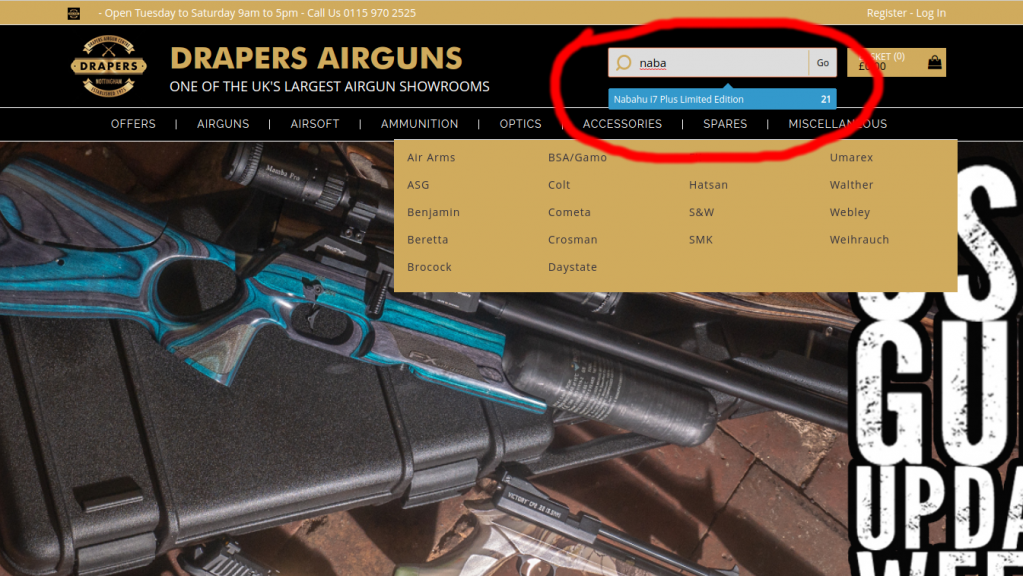Click the search magnifier icon
The width and height of the screenshot is (1023, 576).
(624, 63)
